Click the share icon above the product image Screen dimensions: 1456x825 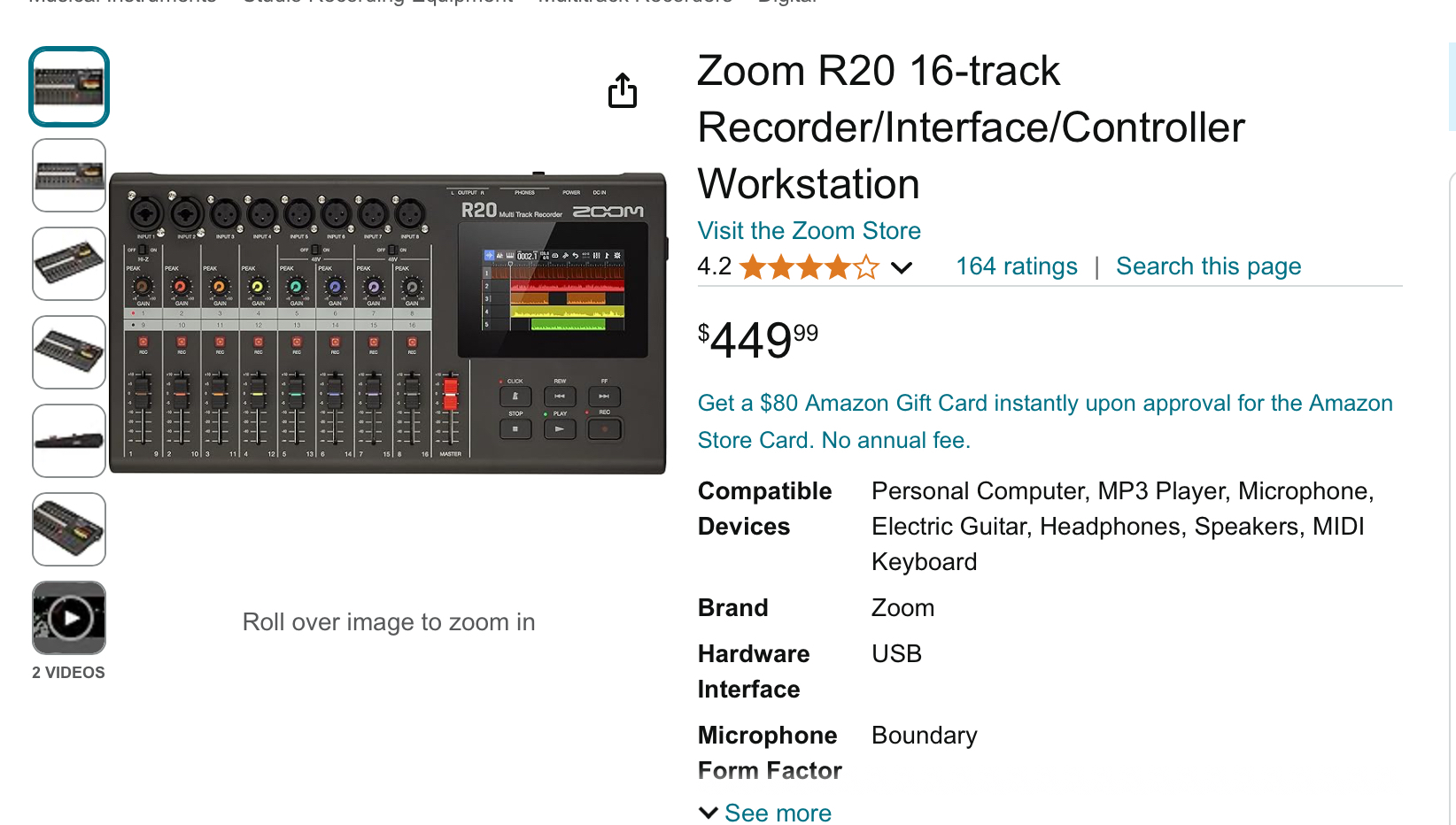623,90
